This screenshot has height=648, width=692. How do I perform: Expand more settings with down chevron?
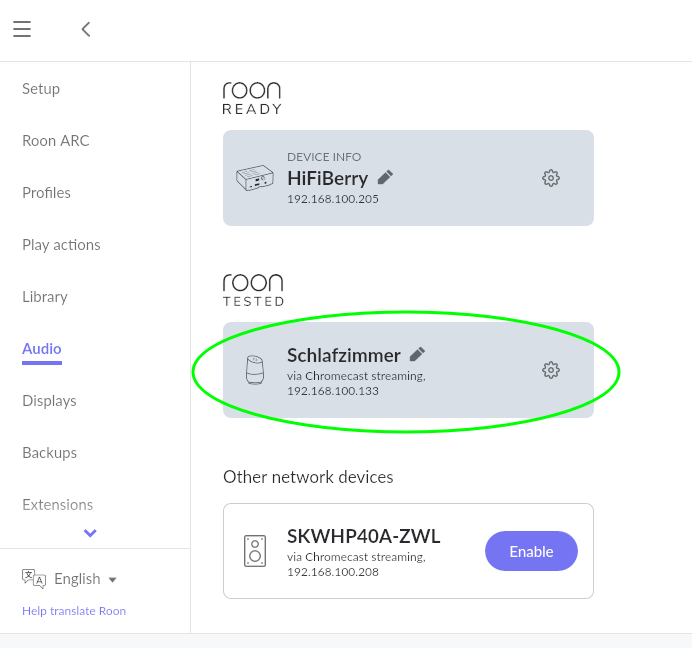90,533
